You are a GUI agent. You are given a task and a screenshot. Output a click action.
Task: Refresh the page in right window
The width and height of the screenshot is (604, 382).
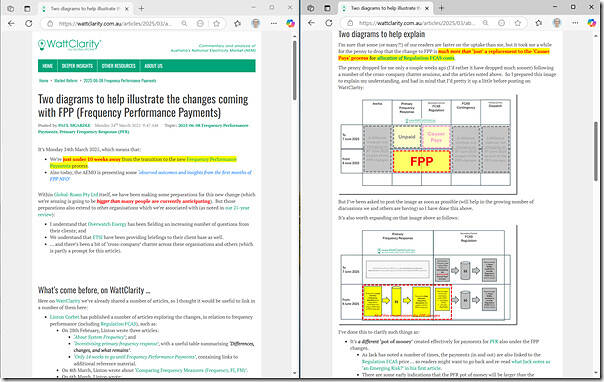click(329, 23)
